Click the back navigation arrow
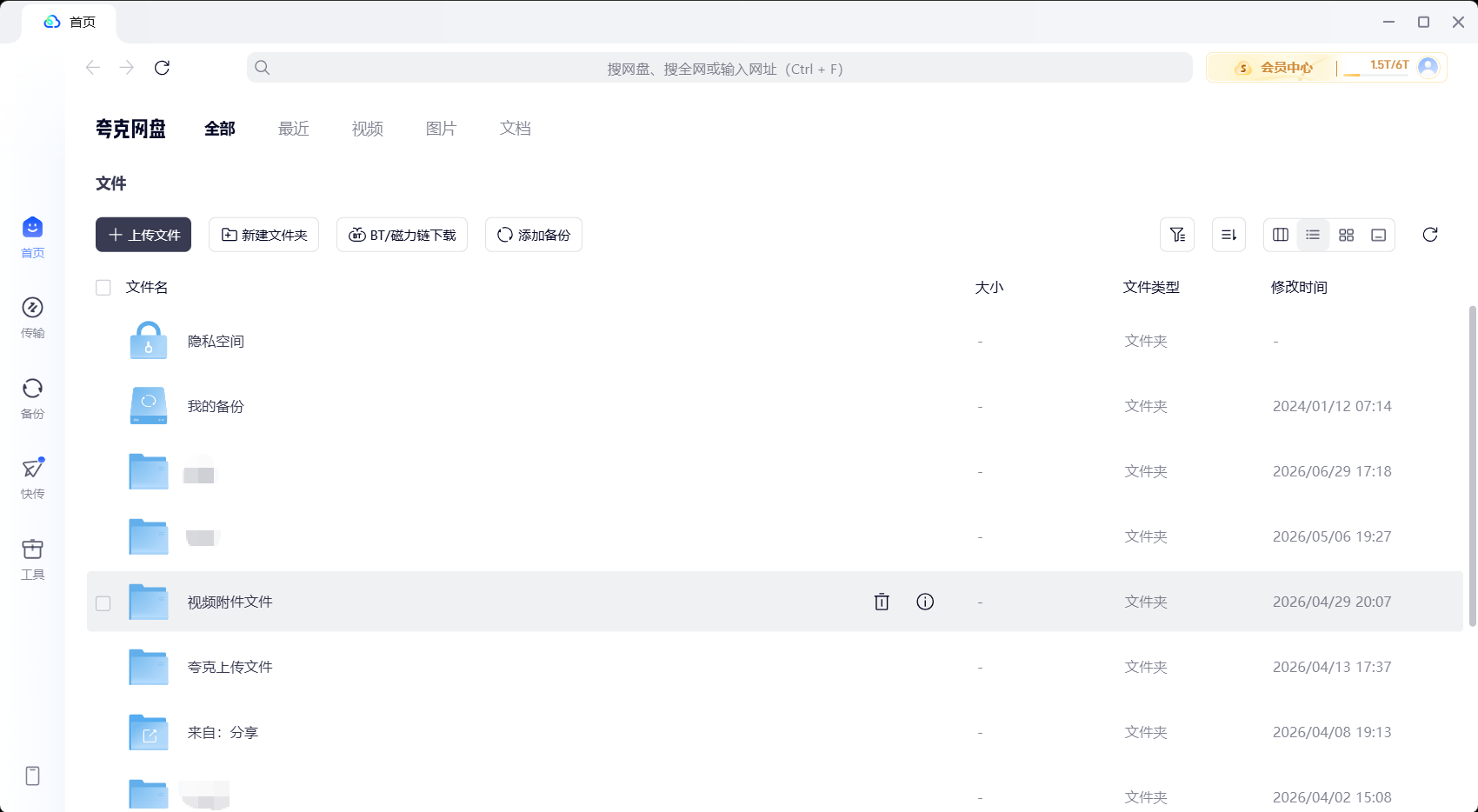1478x812 pixels. [x=93, y=68]
